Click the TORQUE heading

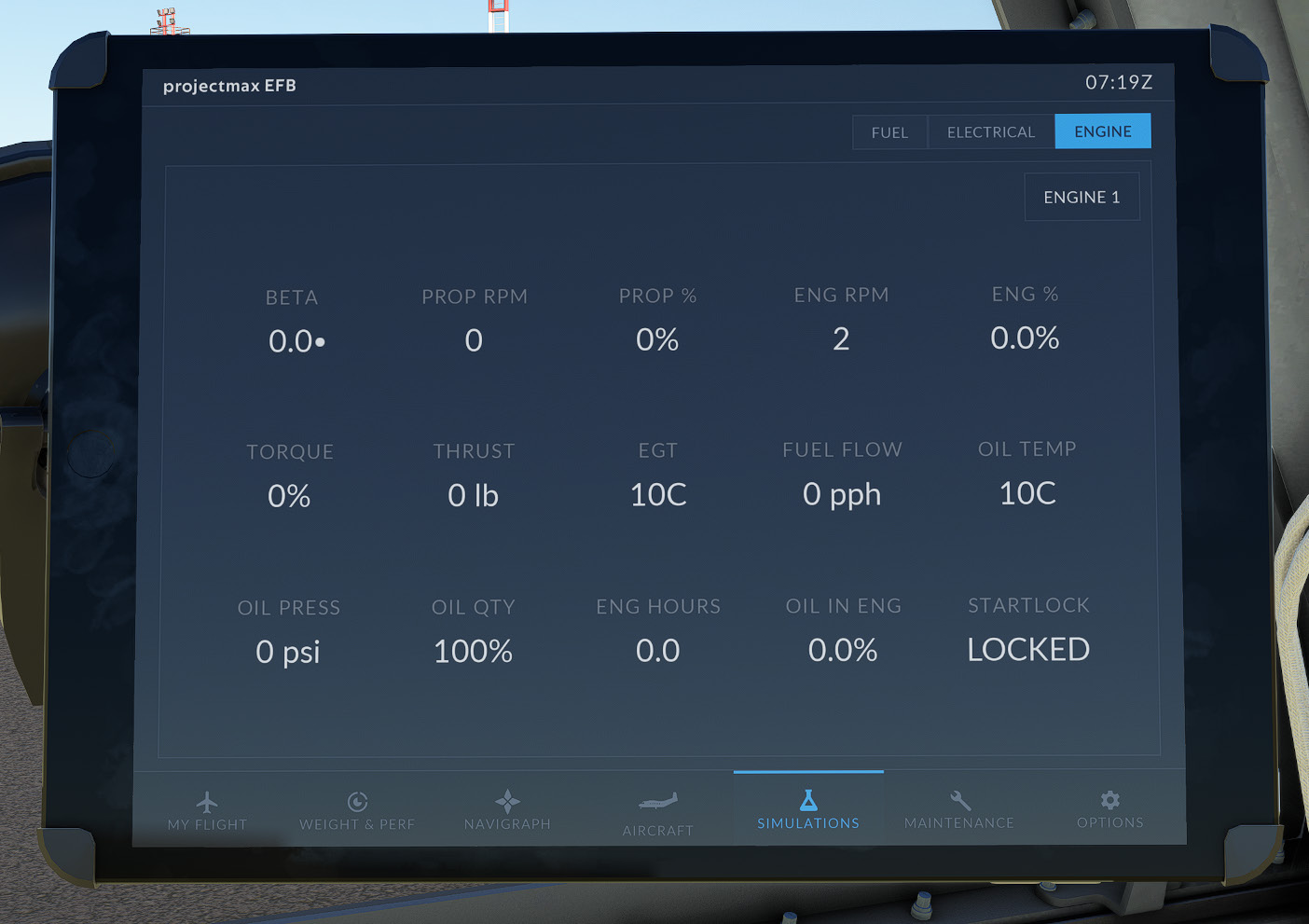(x=290, y=452)
